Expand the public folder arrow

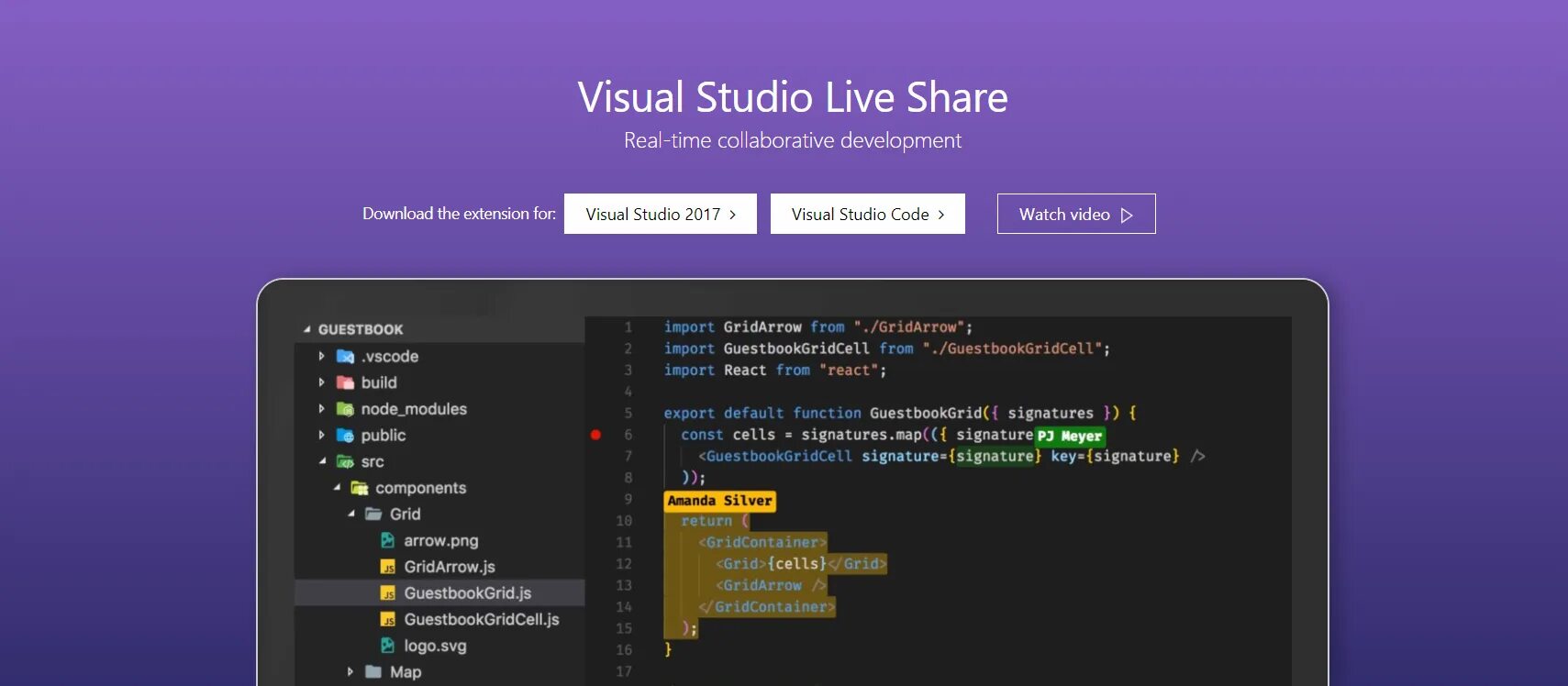(321, 436)
